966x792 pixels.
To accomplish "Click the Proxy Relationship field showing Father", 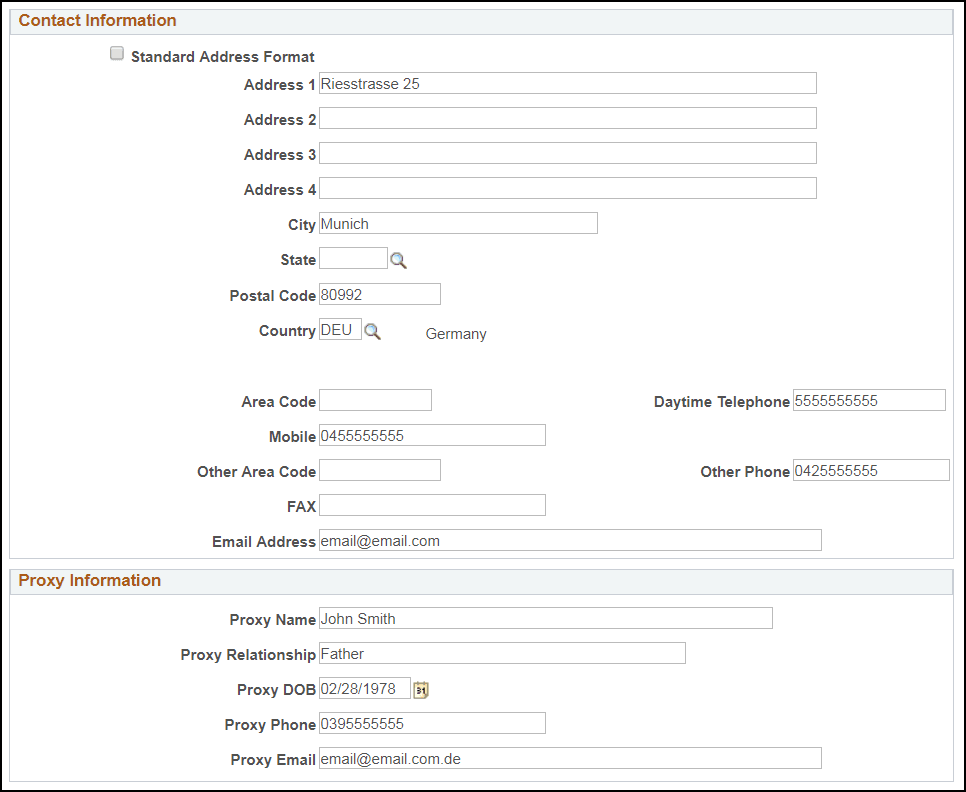I will pos(500,653).
